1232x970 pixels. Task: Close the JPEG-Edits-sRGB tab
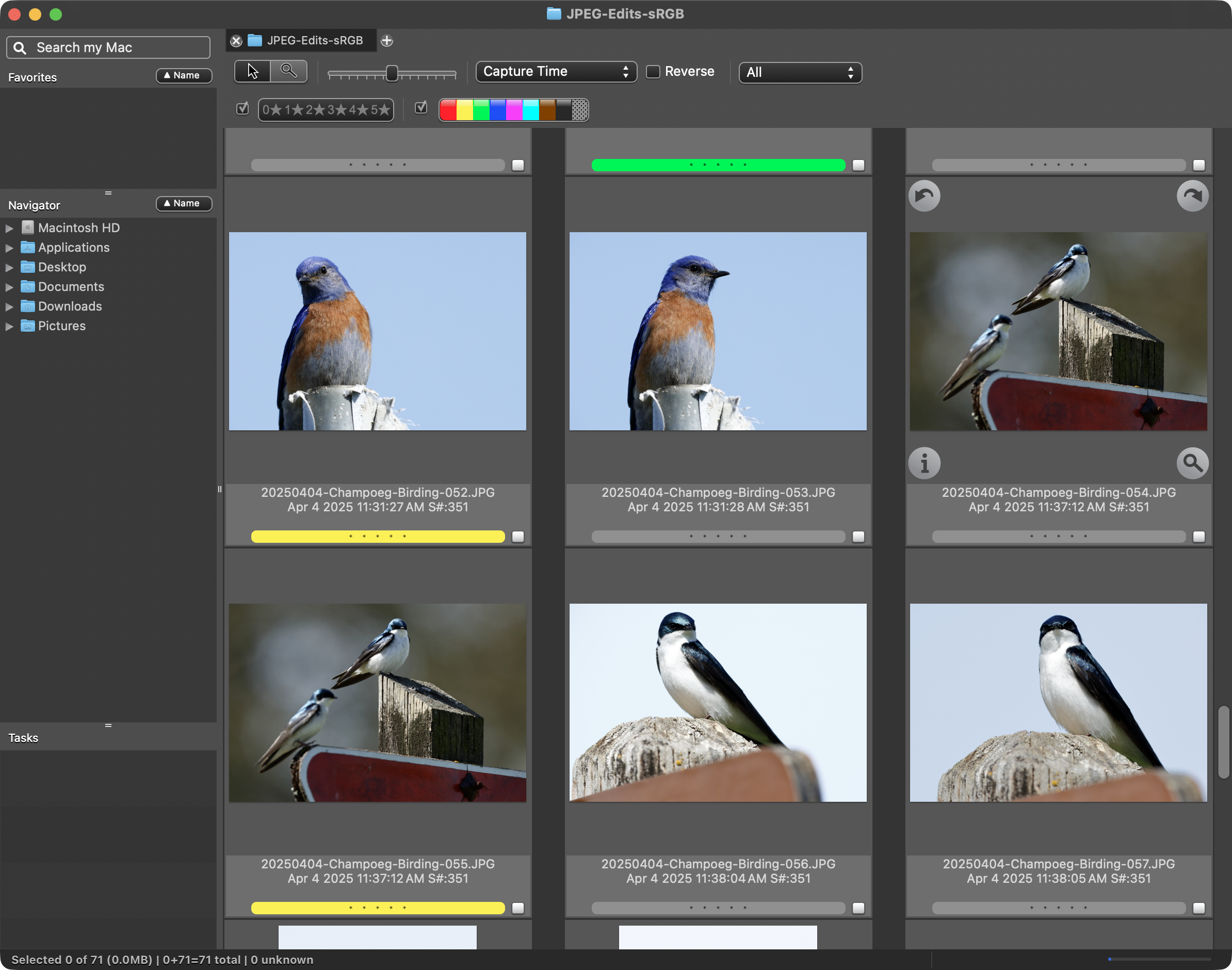point(236,41)
